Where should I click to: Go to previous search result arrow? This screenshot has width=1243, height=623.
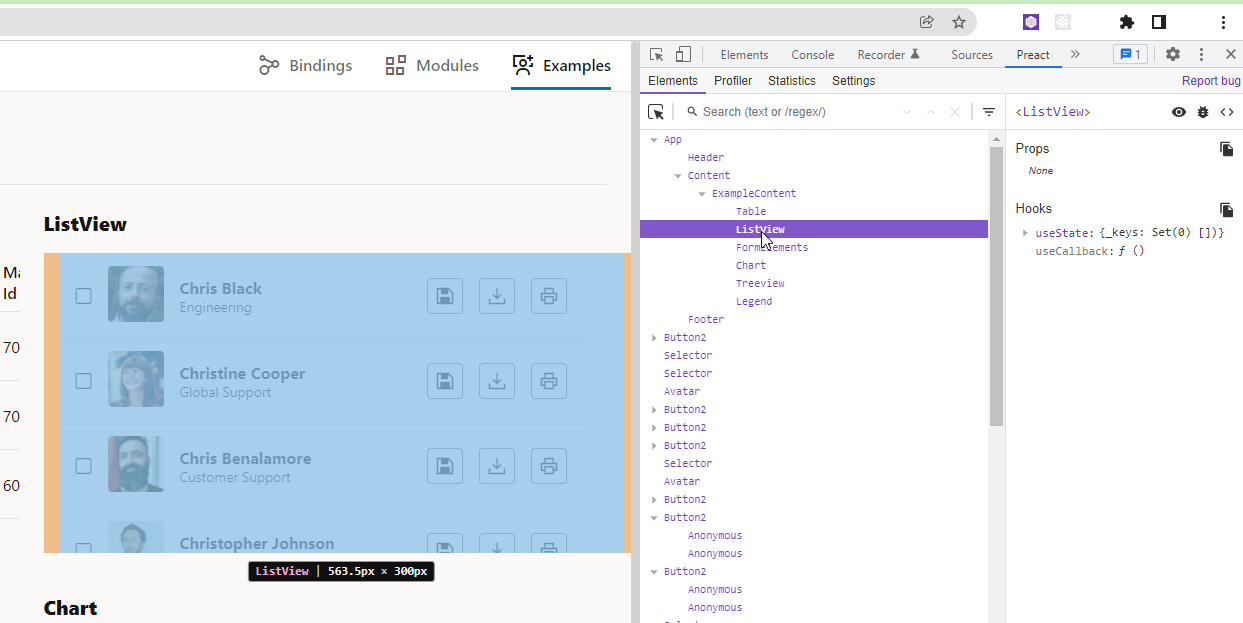click(x=931, y=112)
